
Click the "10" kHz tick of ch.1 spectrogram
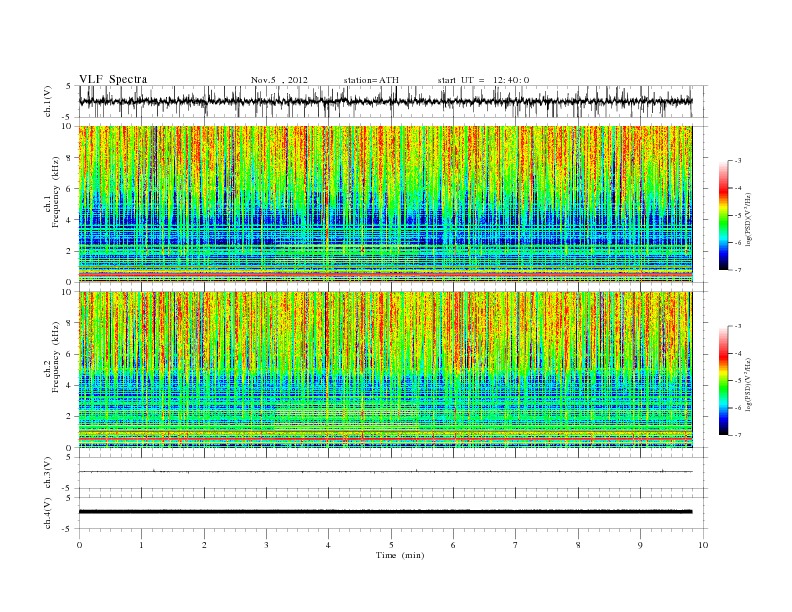[x=68, y=126]
